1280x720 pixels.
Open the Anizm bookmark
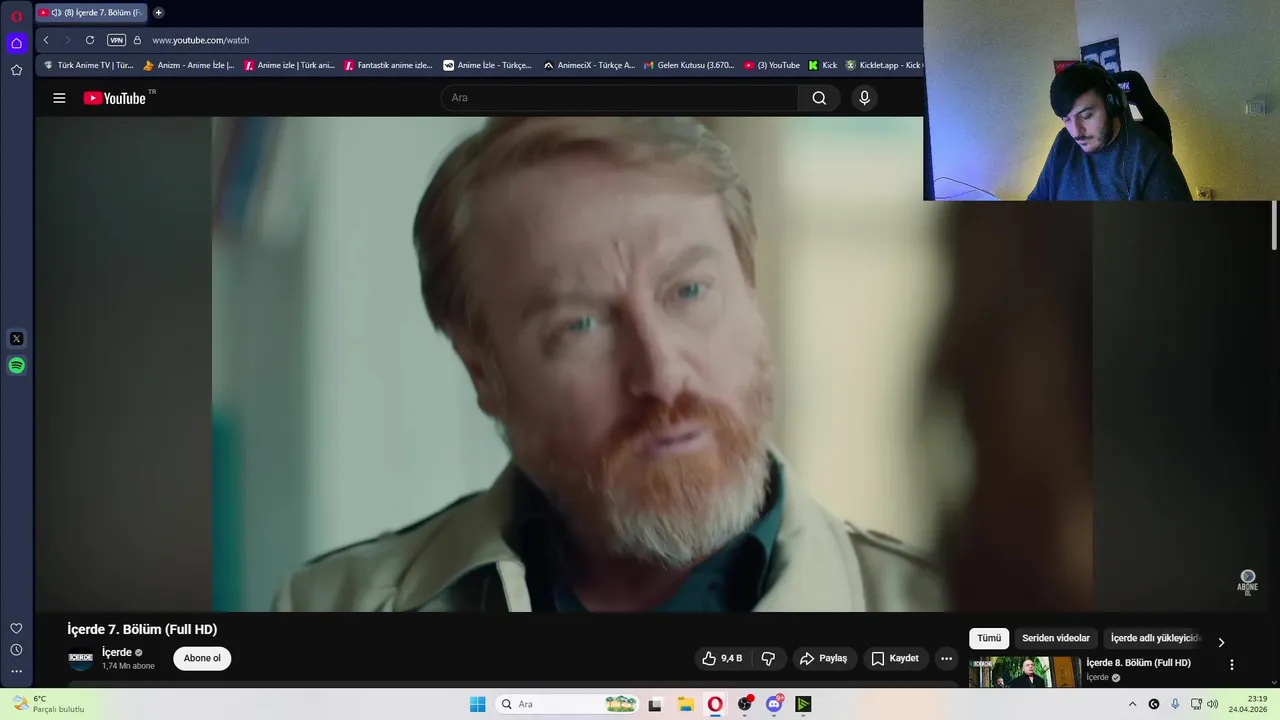[x=189, y=65]
